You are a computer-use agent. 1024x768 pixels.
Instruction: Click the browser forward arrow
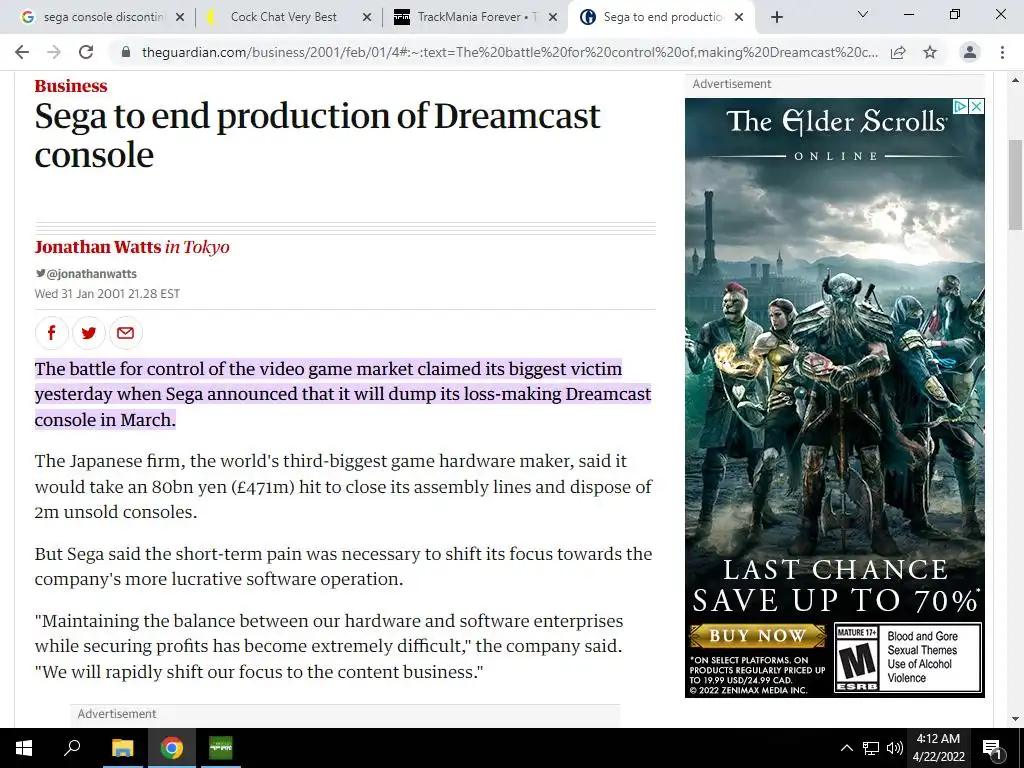click(x=54, y=52)
